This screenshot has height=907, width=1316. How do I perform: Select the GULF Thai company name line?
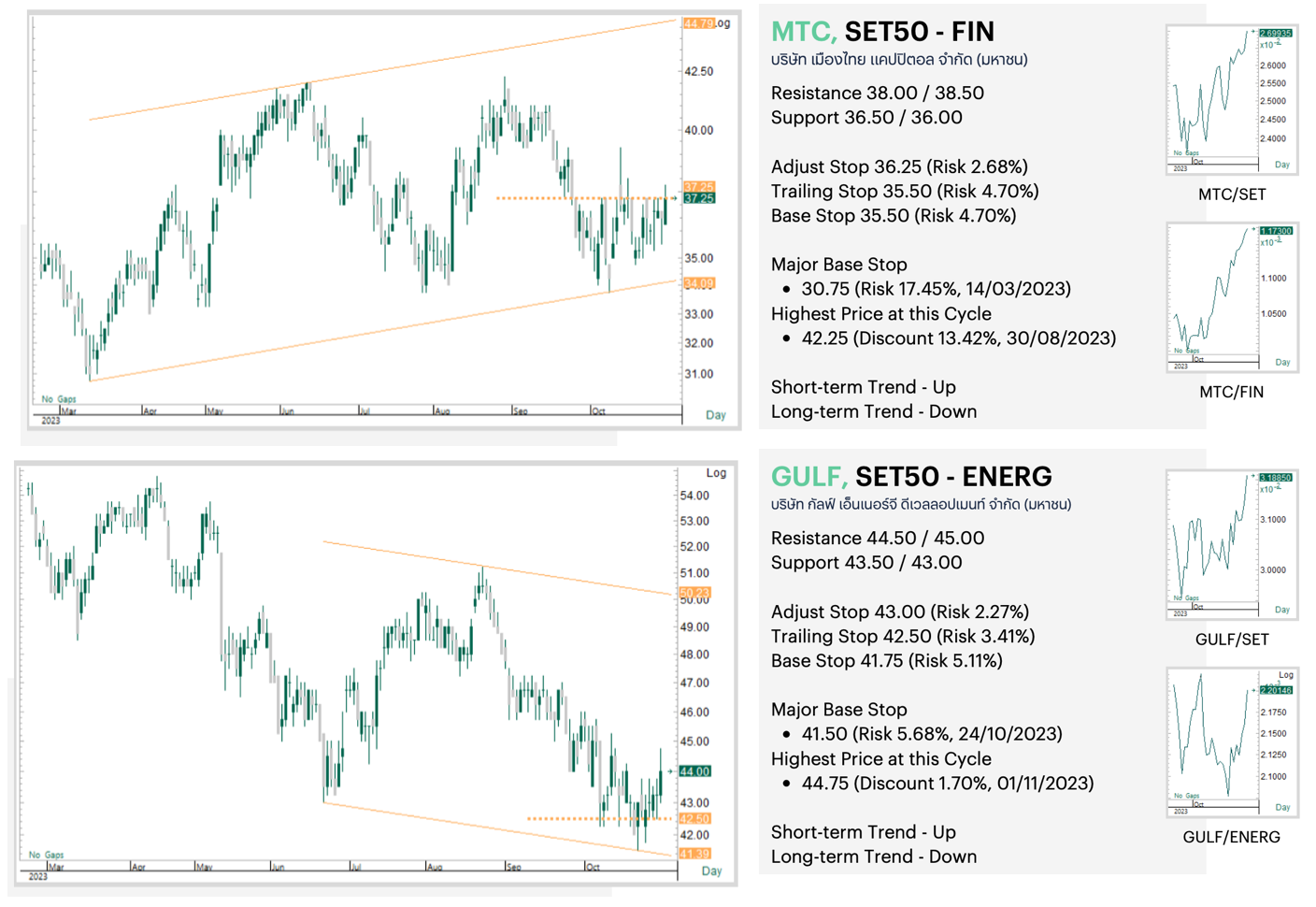pyautogui.click(x=921, y=505)
